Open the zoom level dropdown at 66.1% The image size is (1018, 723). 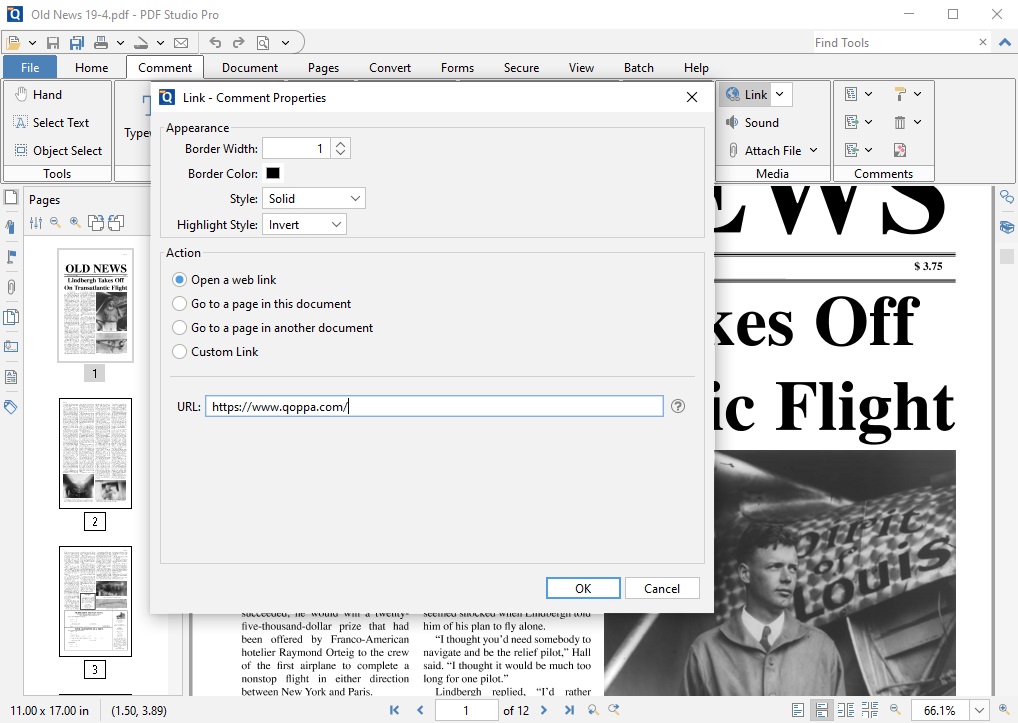pyautogui.click(x=977, y=710)
